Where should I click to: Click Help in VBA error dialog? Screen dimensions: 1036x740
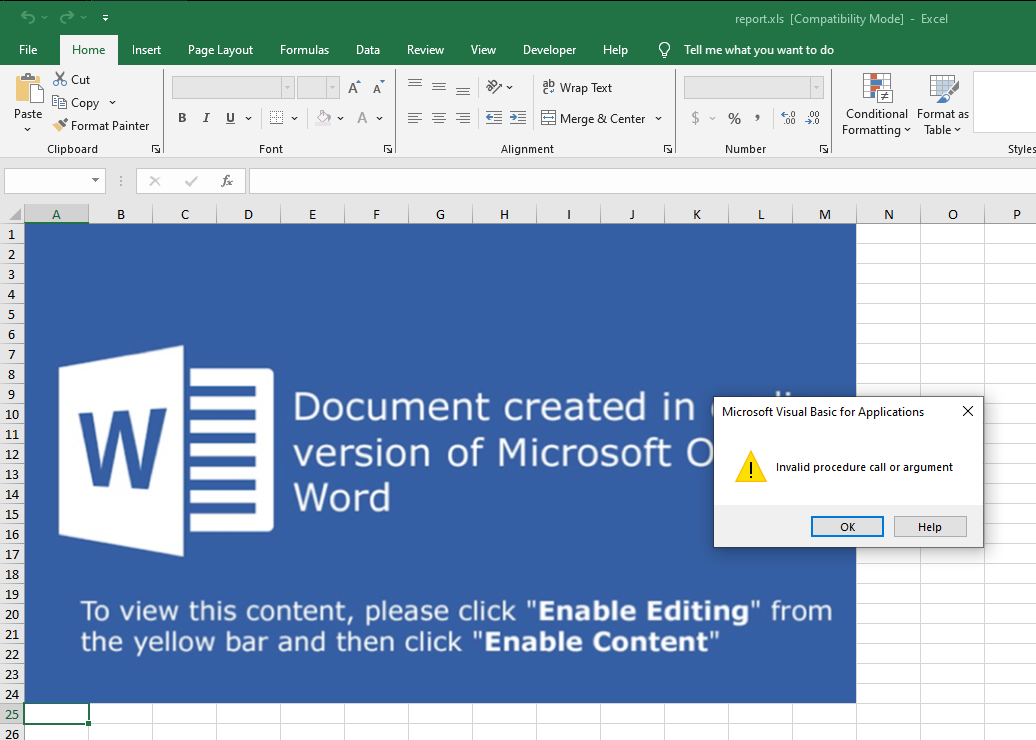[x=930, y=527]
